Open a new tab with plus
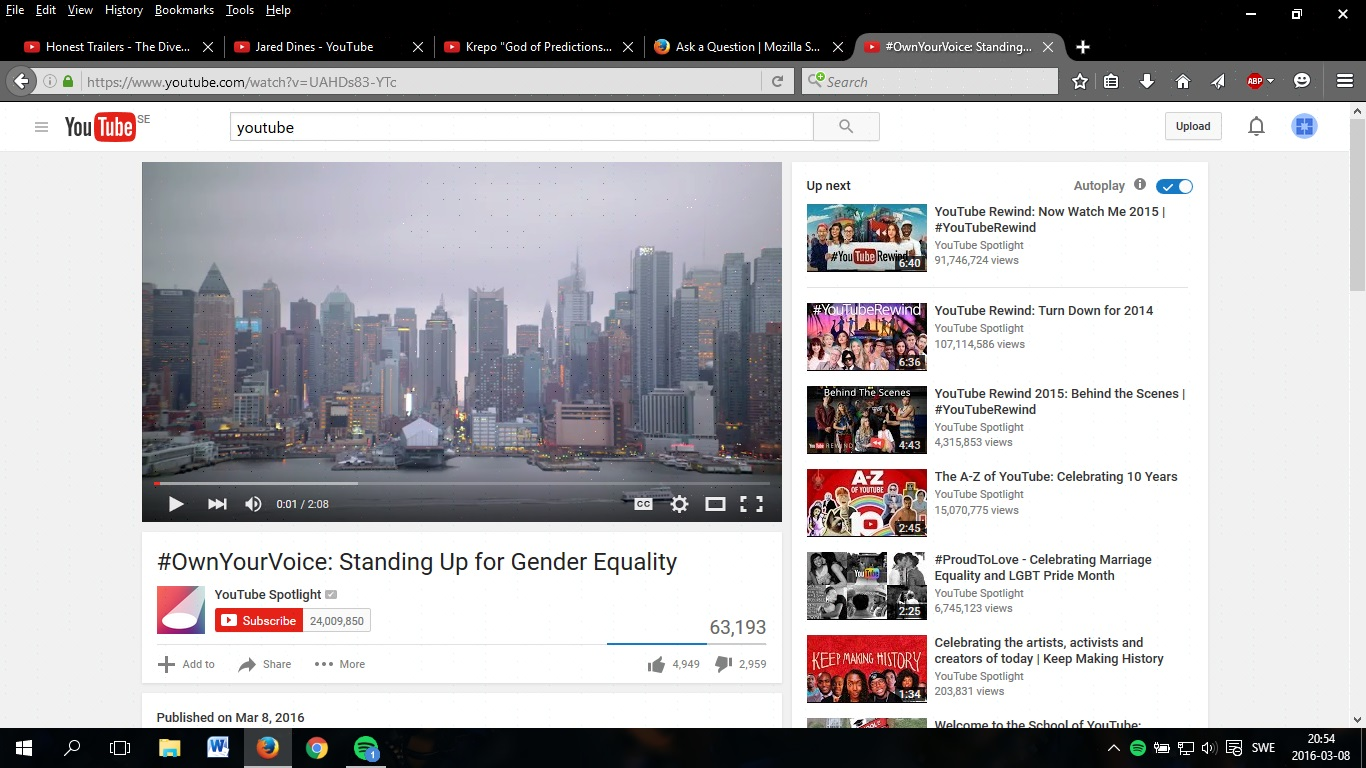The width and height of the screenshot is (1366, 768). pyautogui.click(x=1083, y=47)
